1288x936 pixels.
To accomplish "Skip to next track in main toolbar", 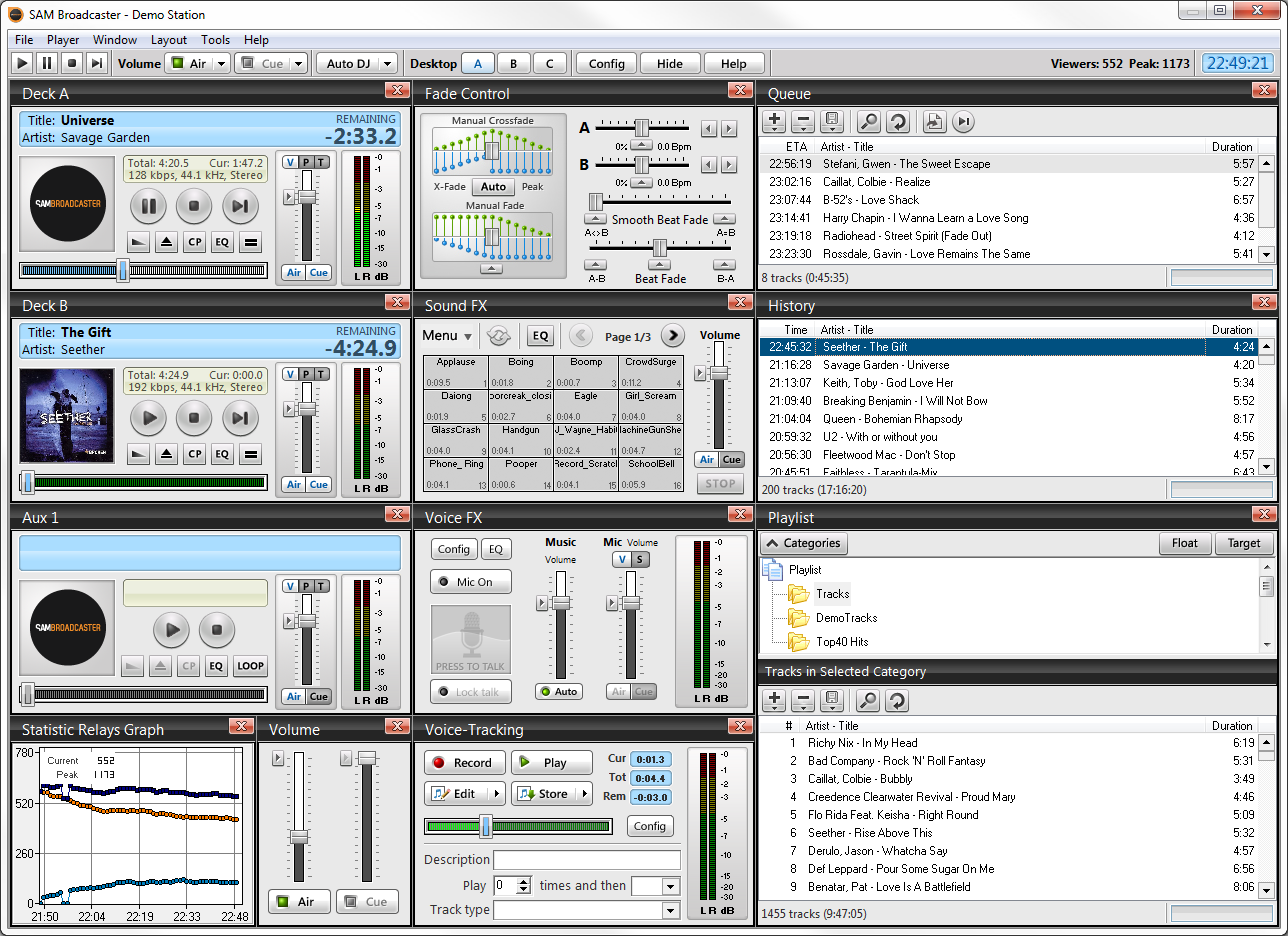I will pos(96,63).
